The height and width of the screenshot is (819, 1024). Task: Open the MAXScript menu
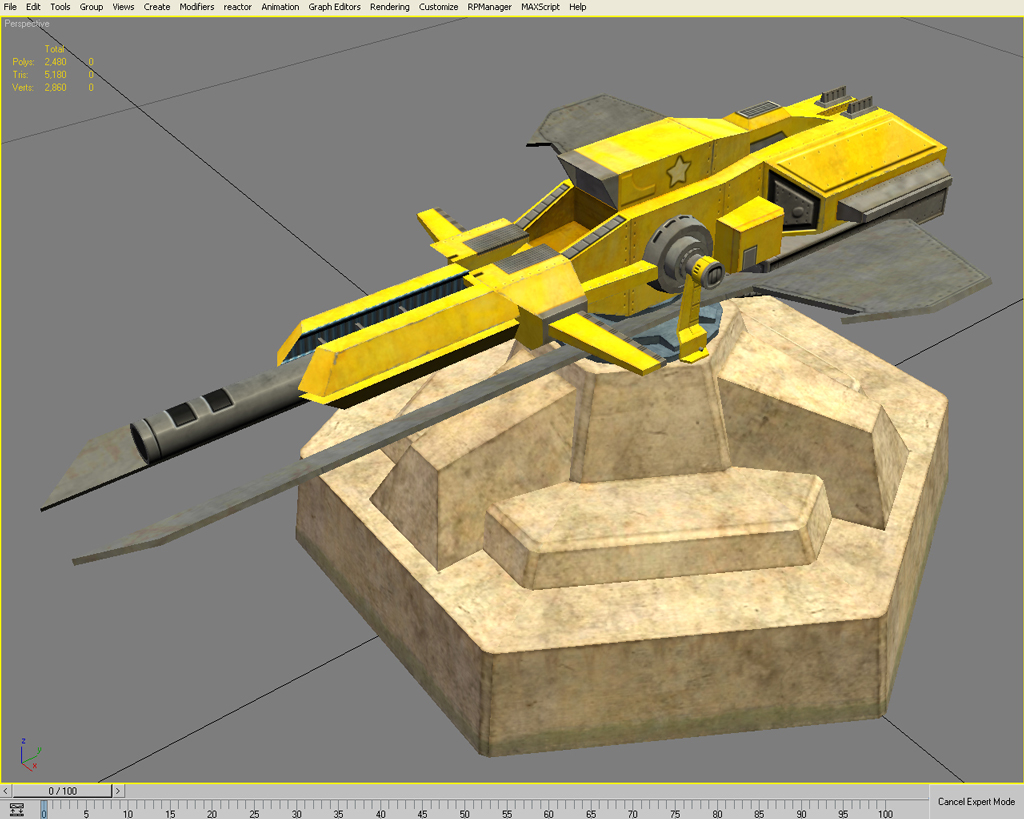coord(541,7)
